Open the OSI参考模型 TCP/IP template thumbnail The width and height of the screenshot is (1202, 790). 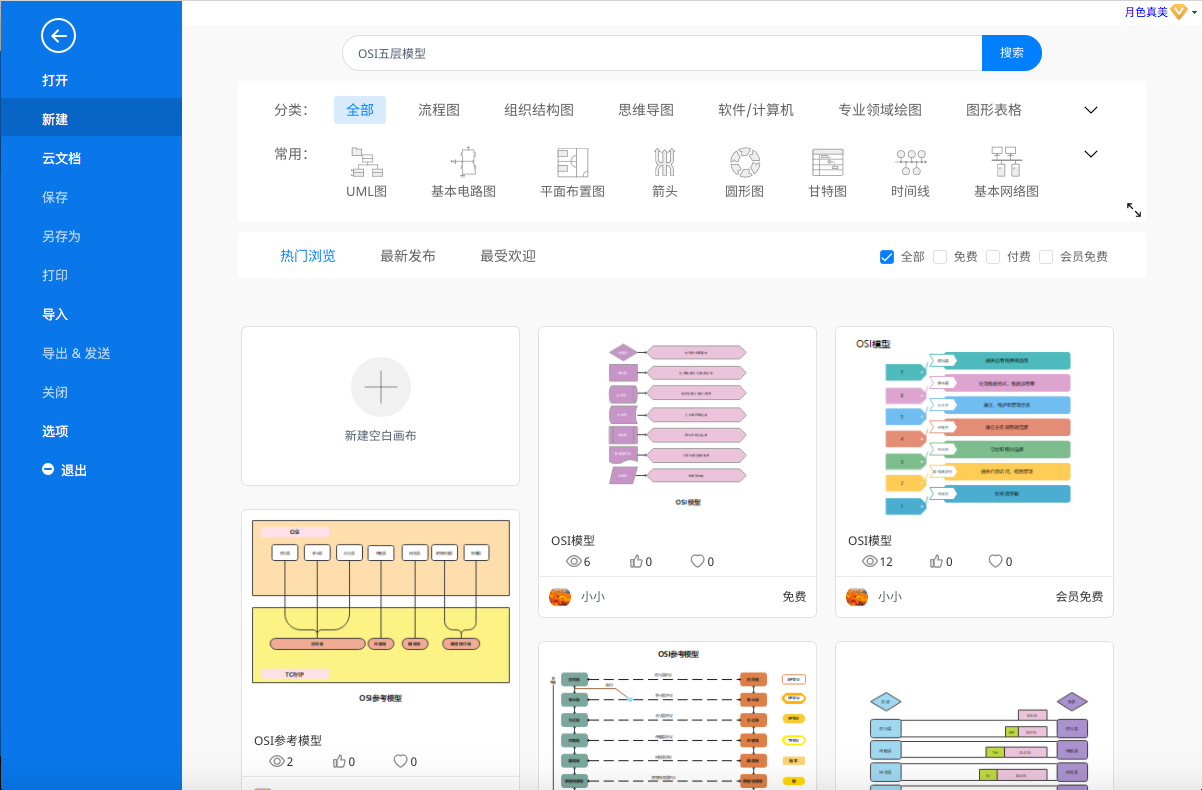pyautogui.click(x=380, y=611)
